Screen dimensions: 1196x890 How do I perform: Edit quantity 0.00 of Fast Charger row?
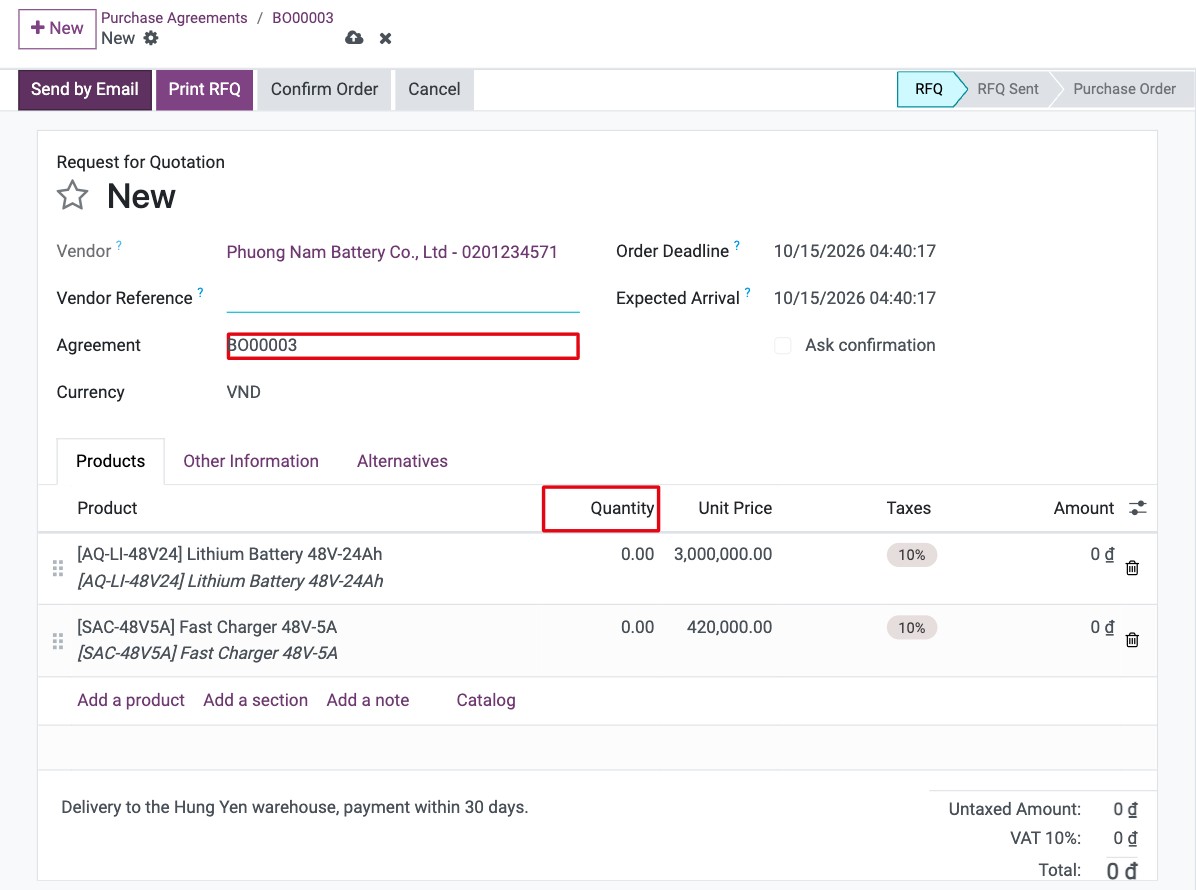pos(637,627)
